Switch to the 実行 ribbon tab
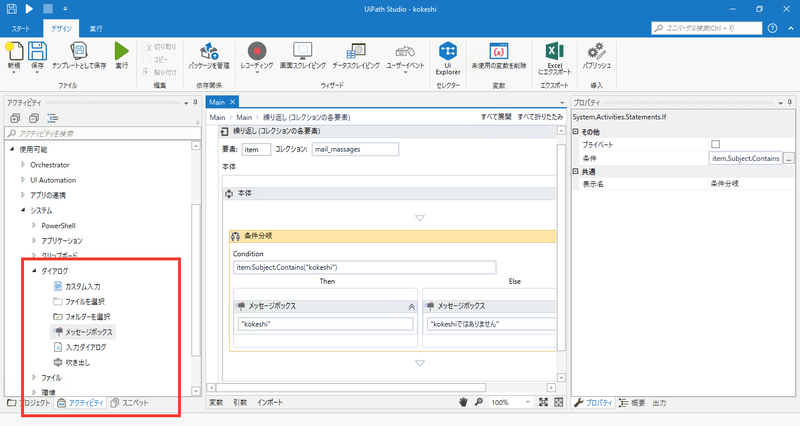Screen dimensions: 800x426 coord(96,29)
